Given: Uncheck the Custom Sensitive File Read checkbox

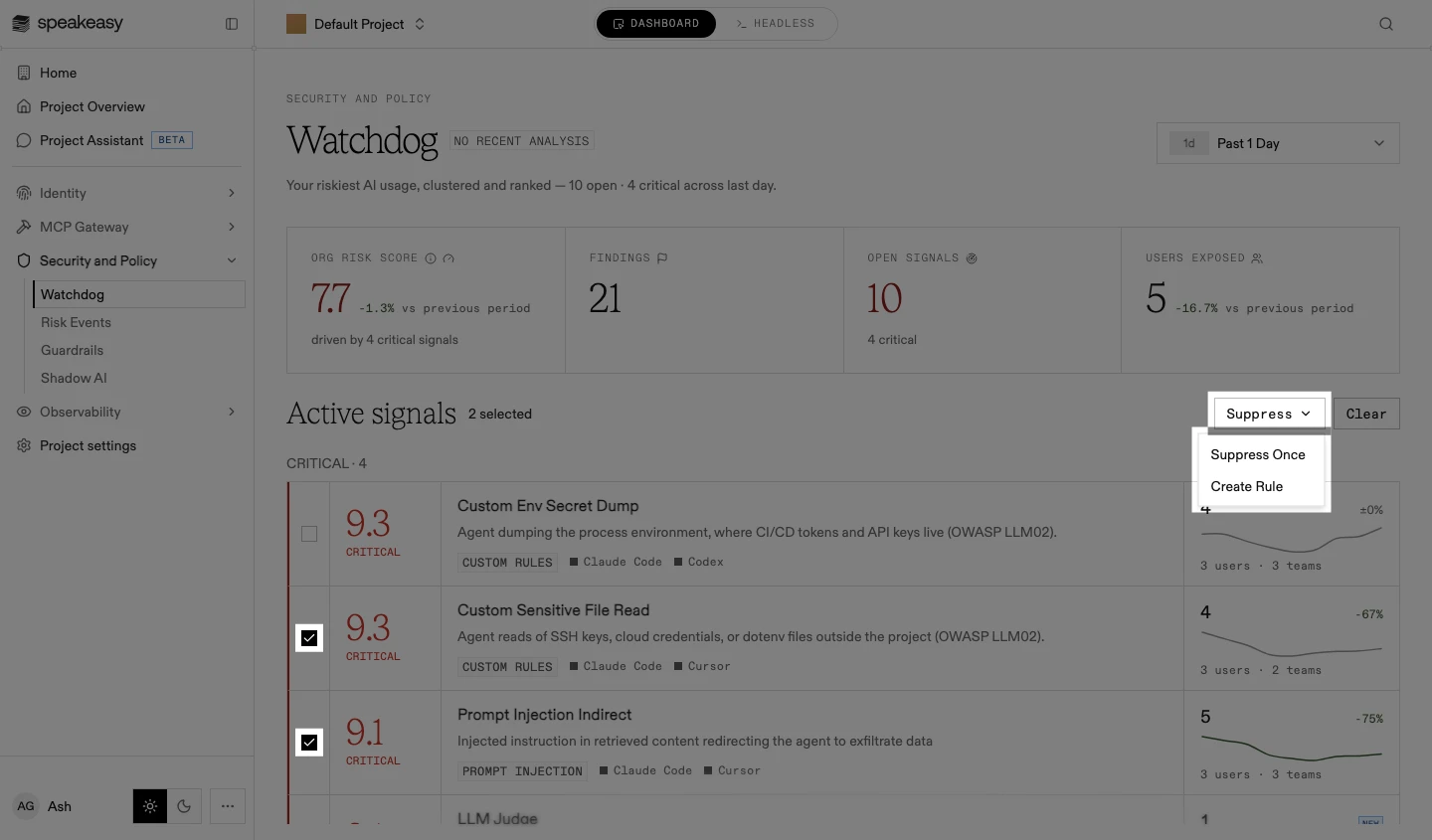Looking at the screenshot, I should point(309,638).
